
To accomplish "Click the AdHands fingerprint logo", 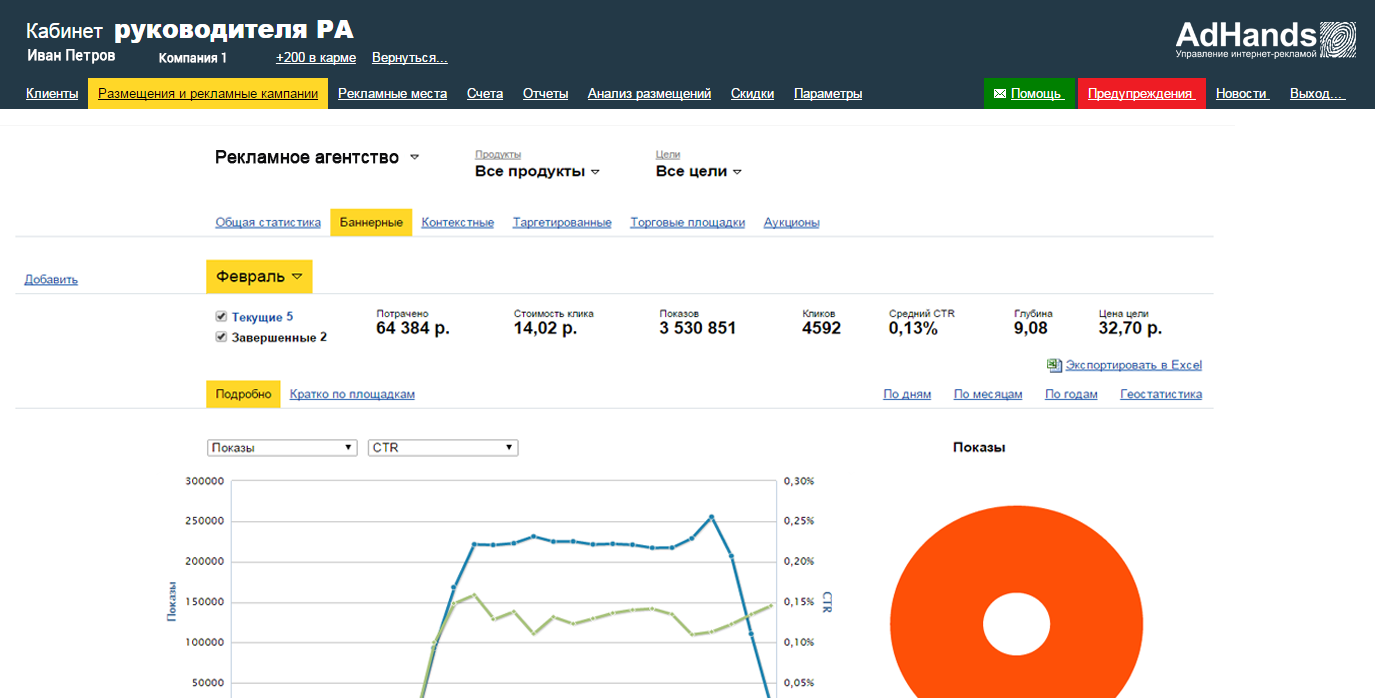I will coord(1338,40).
